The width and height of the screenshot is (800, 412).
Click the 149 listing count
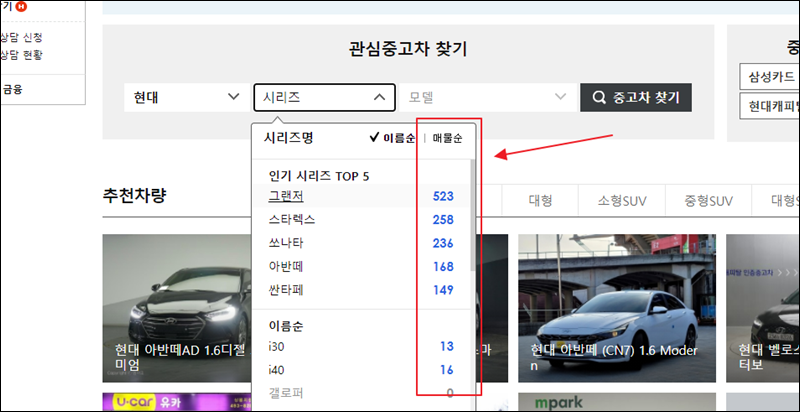443,290
